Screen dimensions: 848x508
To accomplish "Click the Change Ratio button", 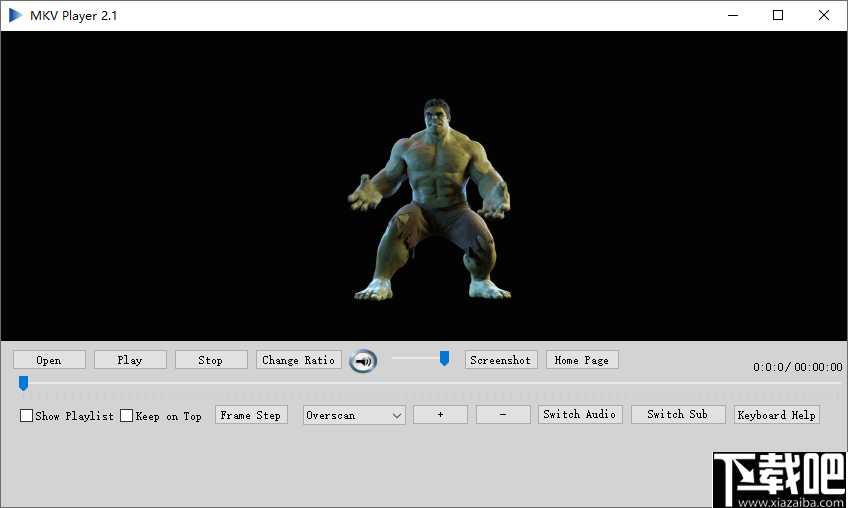I will coord(299,360).
